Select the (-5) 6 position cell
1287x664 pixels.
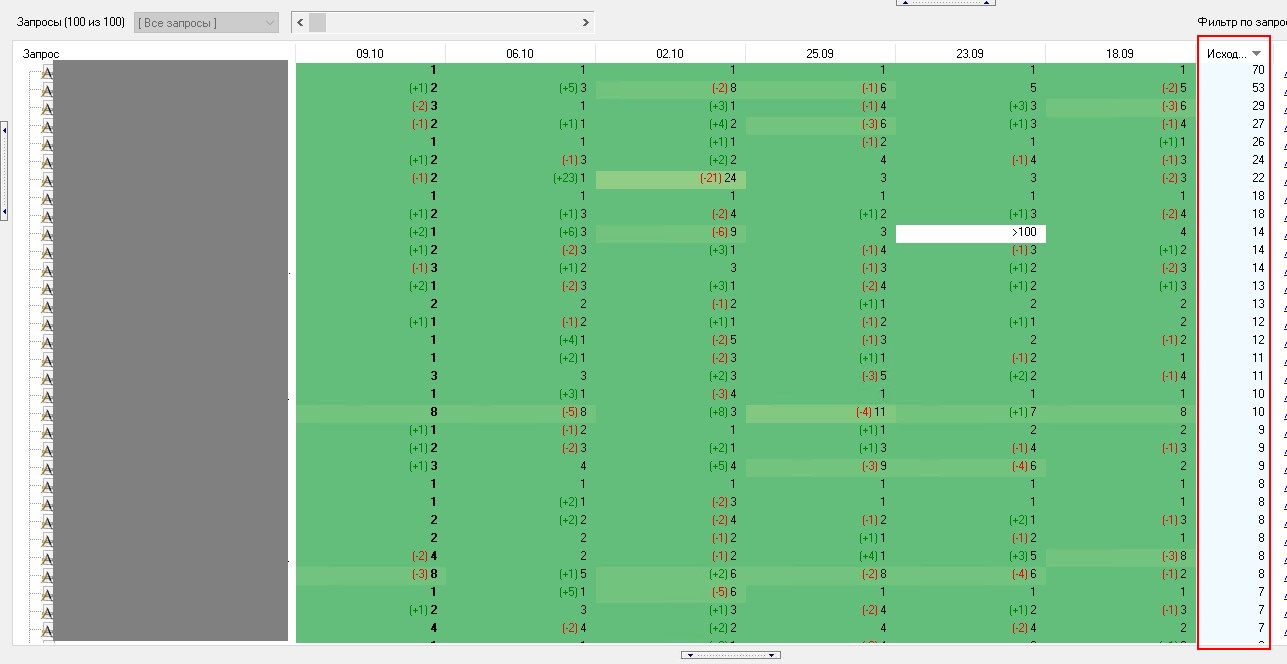[671, 592]
